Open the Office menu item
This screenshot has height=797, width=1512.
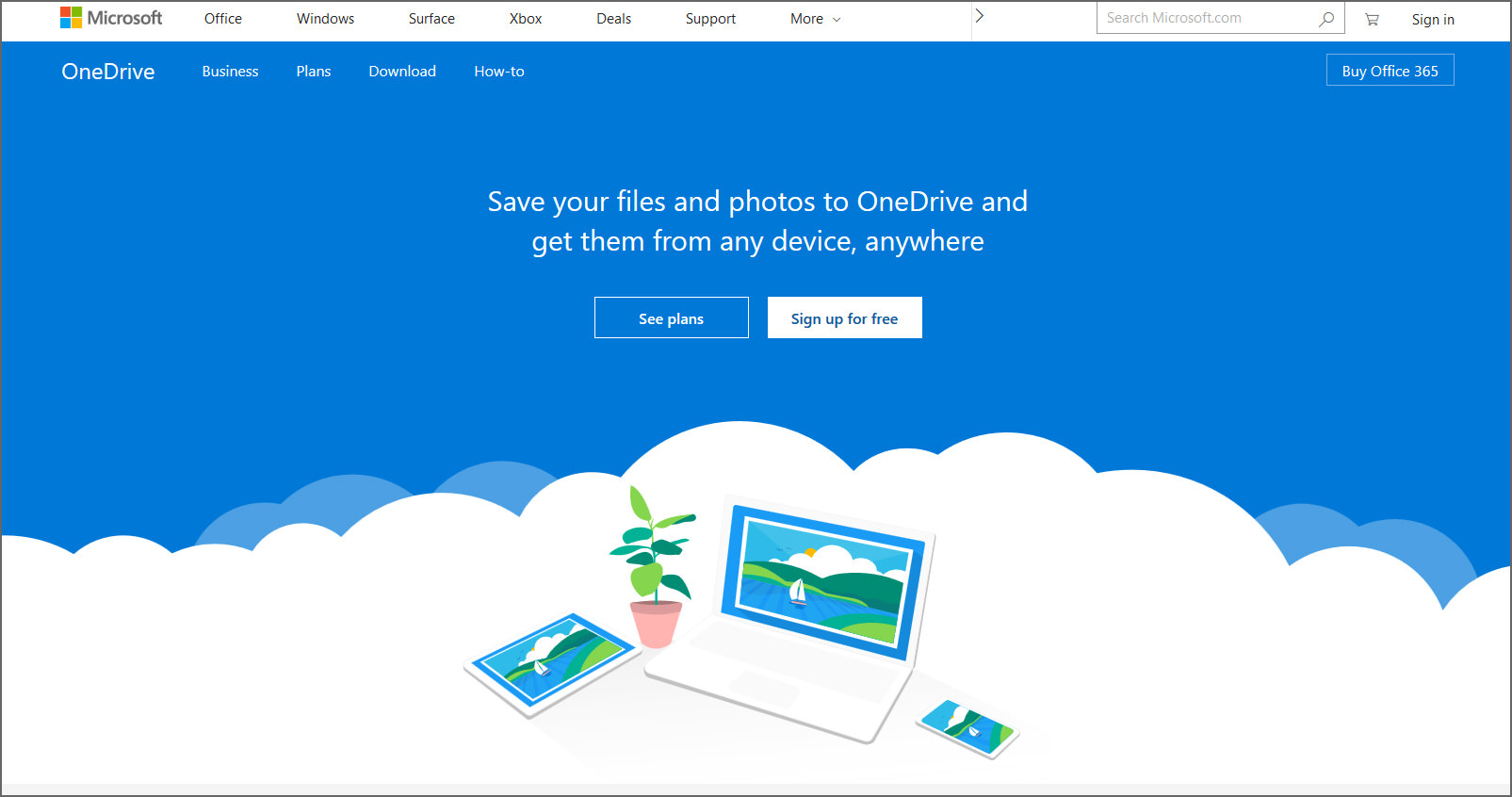[223, 19]
